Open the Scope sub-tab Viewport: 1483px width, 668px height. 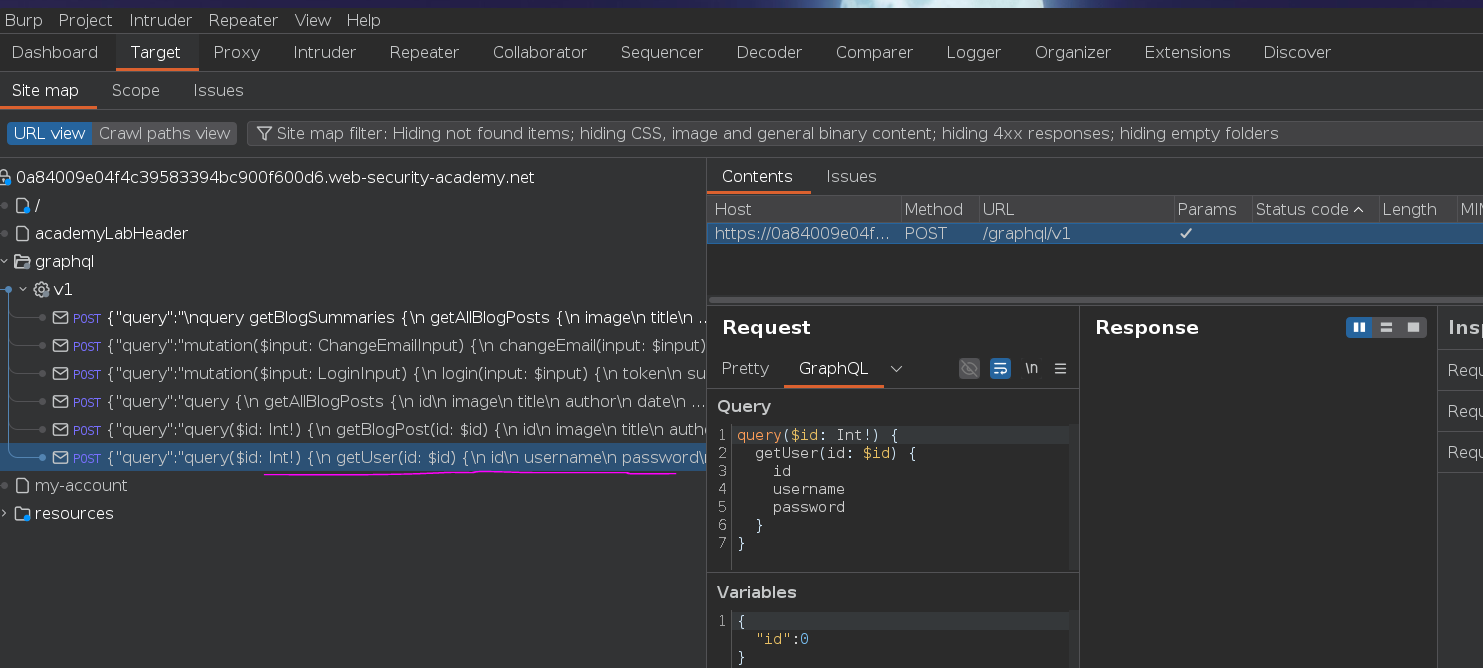[136, 90]
